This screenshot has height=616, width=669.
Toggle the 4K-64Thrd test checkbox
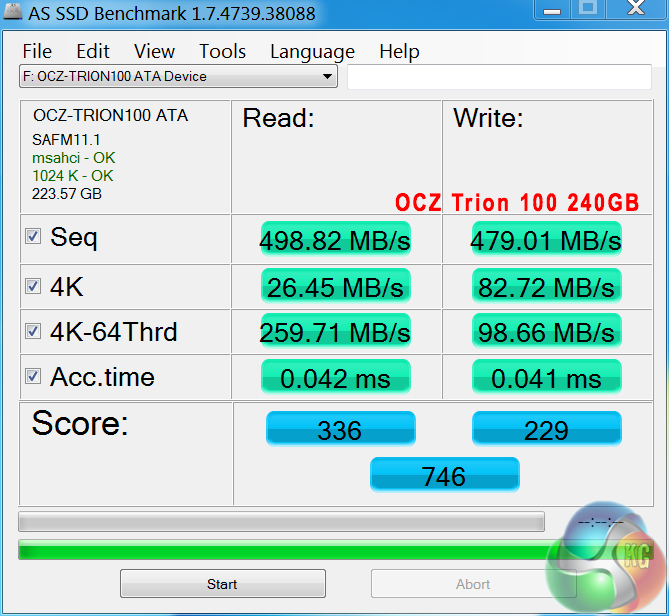tap(33, 331)
